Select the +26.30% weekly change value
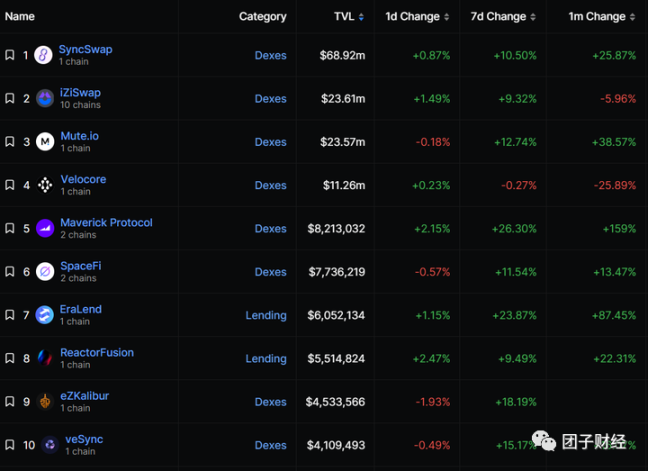Image resolution: width=648 pixels, height=471 pixels. click(514, 229)
